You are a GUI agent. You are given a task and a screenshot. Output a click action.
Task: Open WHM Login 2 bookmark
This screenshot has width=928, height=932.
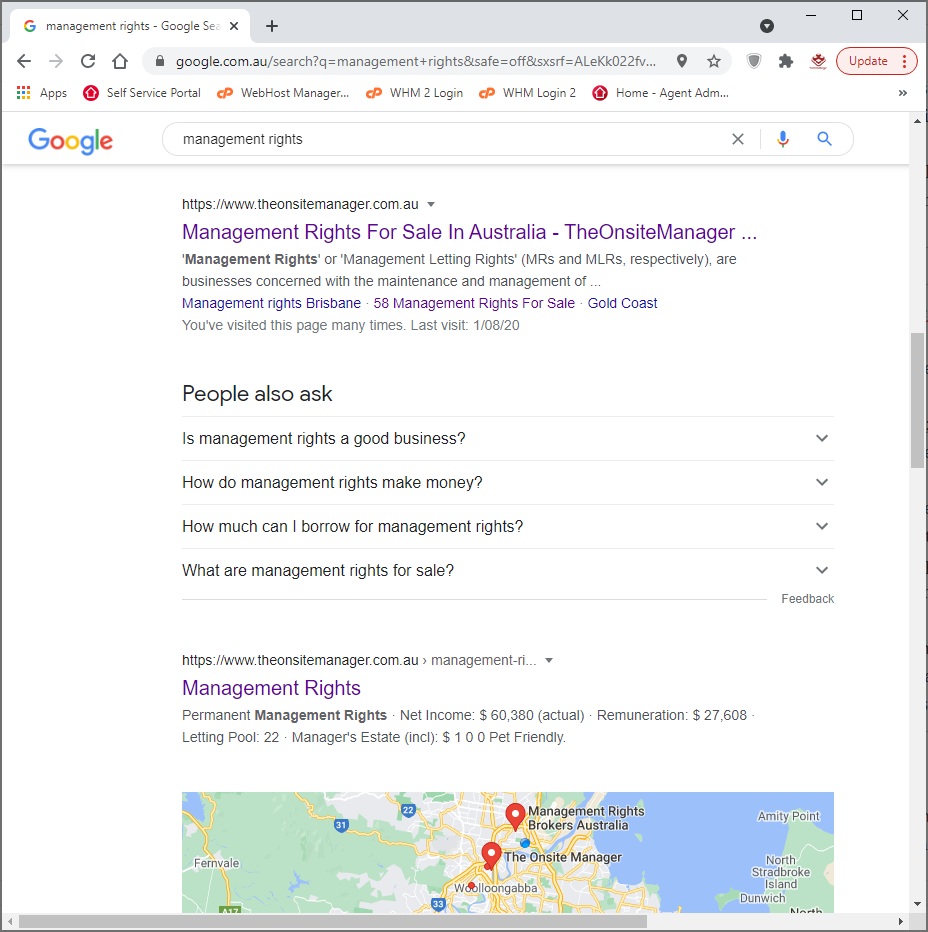(528, 93)
